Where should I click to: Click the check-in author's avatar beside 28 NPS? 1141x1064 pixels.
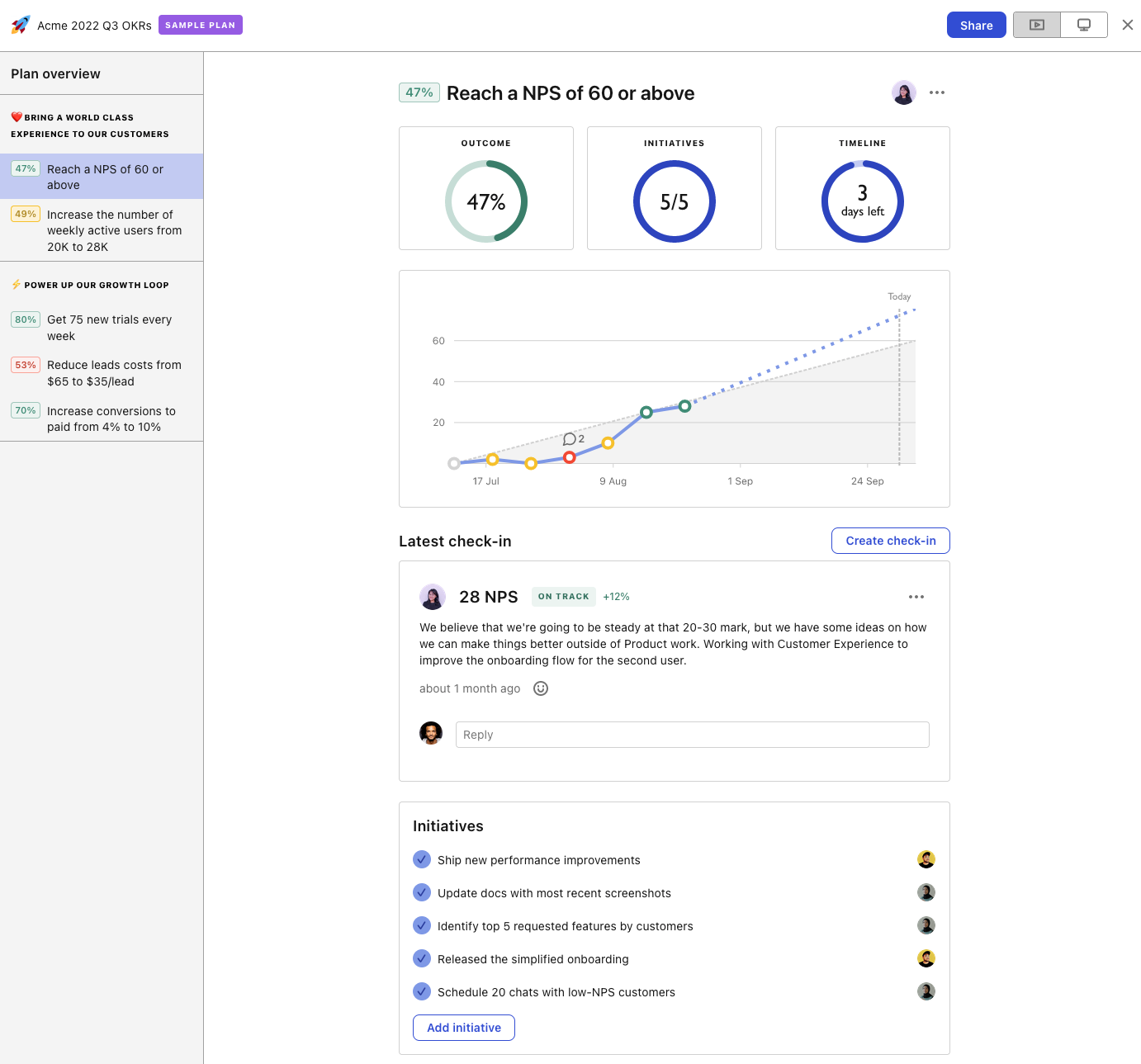coord(433,597)
